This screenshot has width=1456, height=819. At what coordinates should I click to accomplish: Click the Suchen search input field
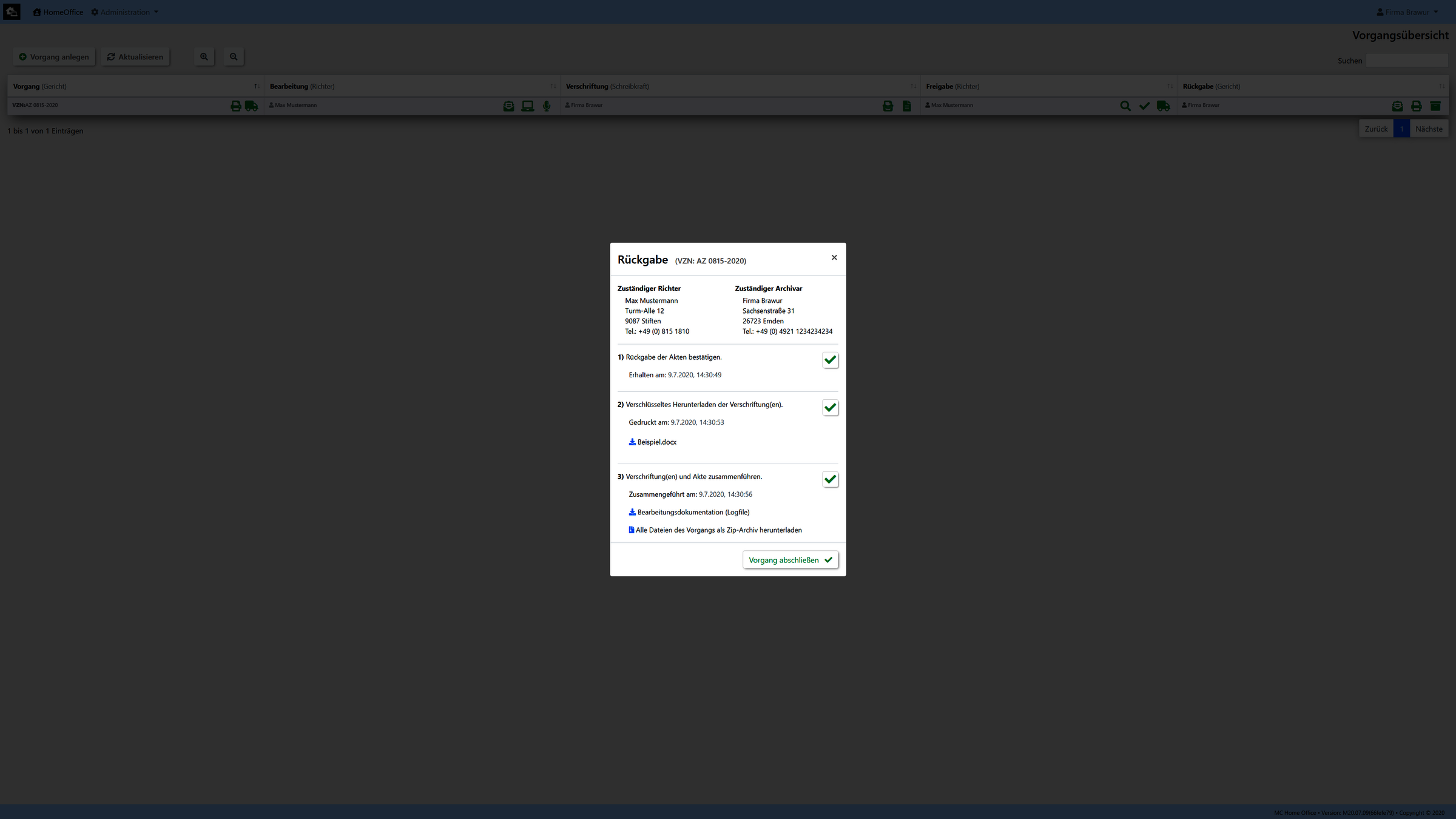tap(1406, 61)
